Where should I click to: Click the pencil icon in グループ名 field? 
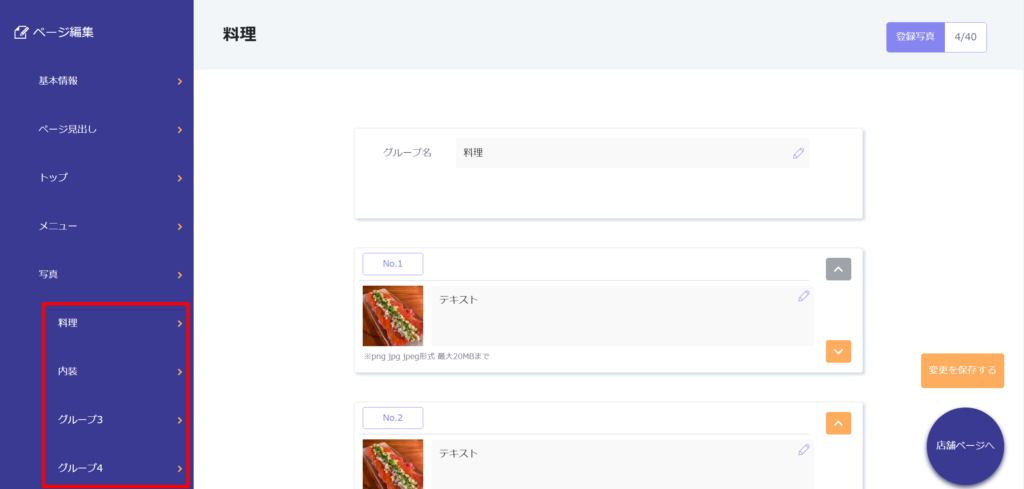[798, 153]
